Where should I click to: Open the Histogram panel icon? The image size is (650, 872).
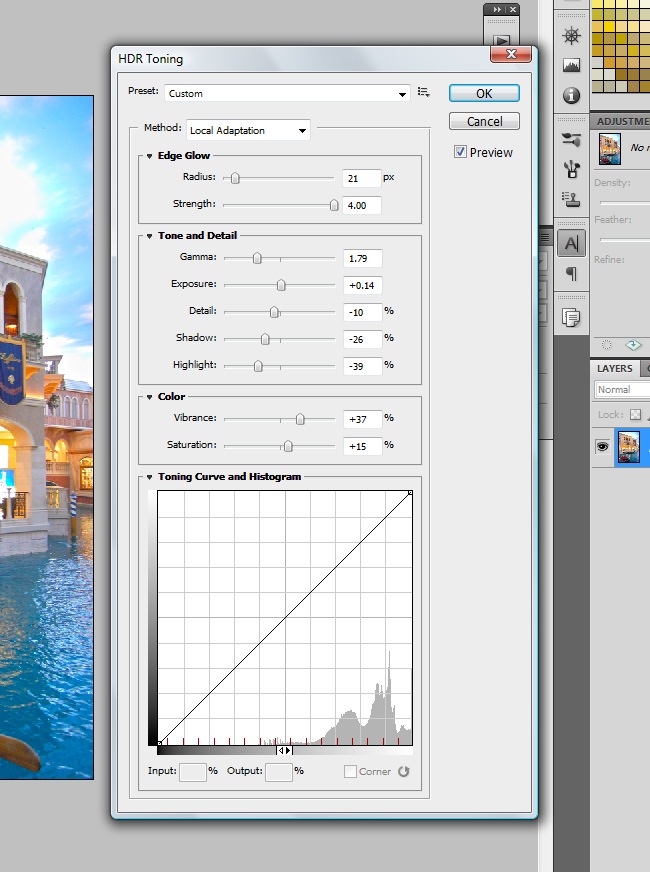click(572, 66)
